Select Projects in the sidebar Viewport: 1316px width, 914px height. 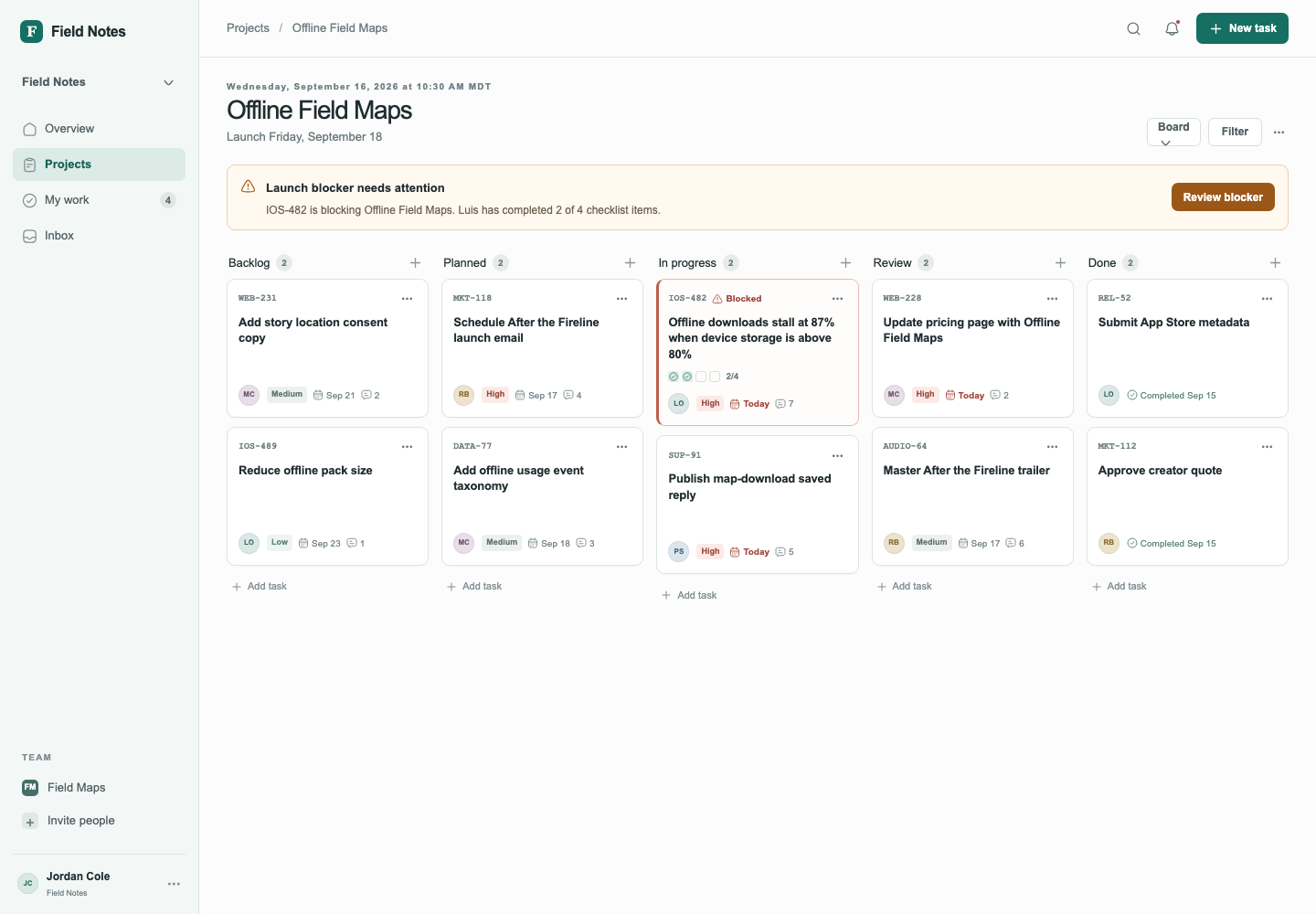[99, 165]
